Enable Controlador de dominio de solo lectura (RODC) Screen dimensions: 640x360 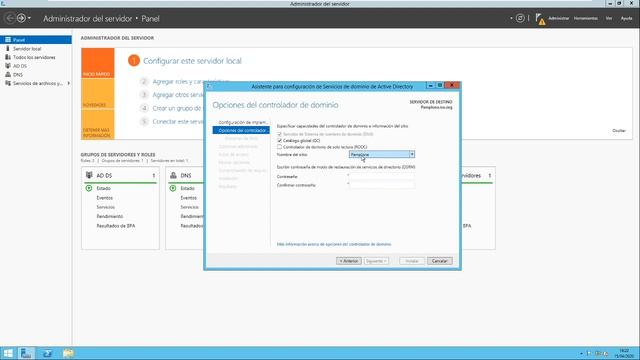click(280, 147)
